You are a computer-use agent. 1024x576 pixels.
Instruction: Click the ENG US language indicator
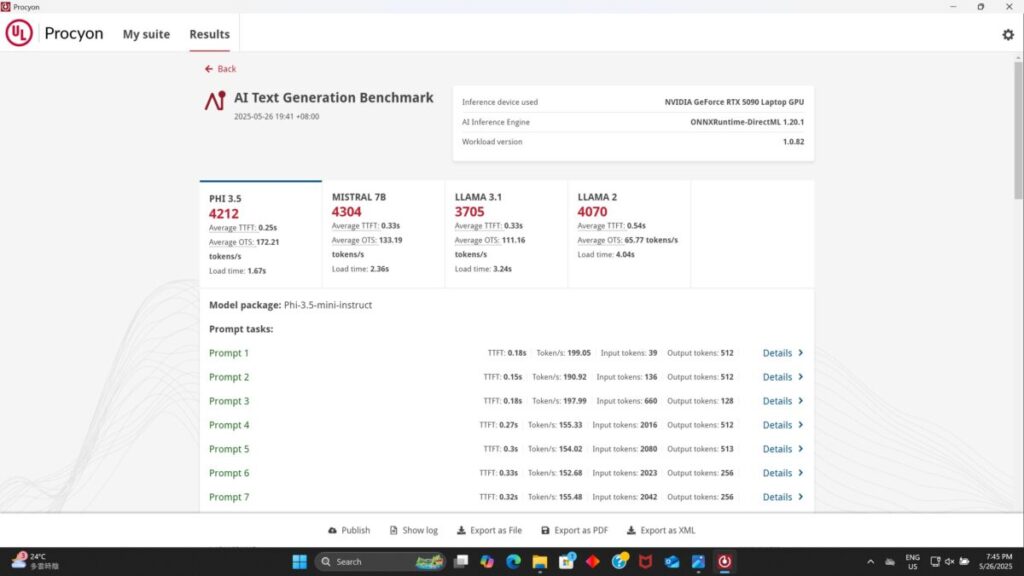click(x=912, y=562)
